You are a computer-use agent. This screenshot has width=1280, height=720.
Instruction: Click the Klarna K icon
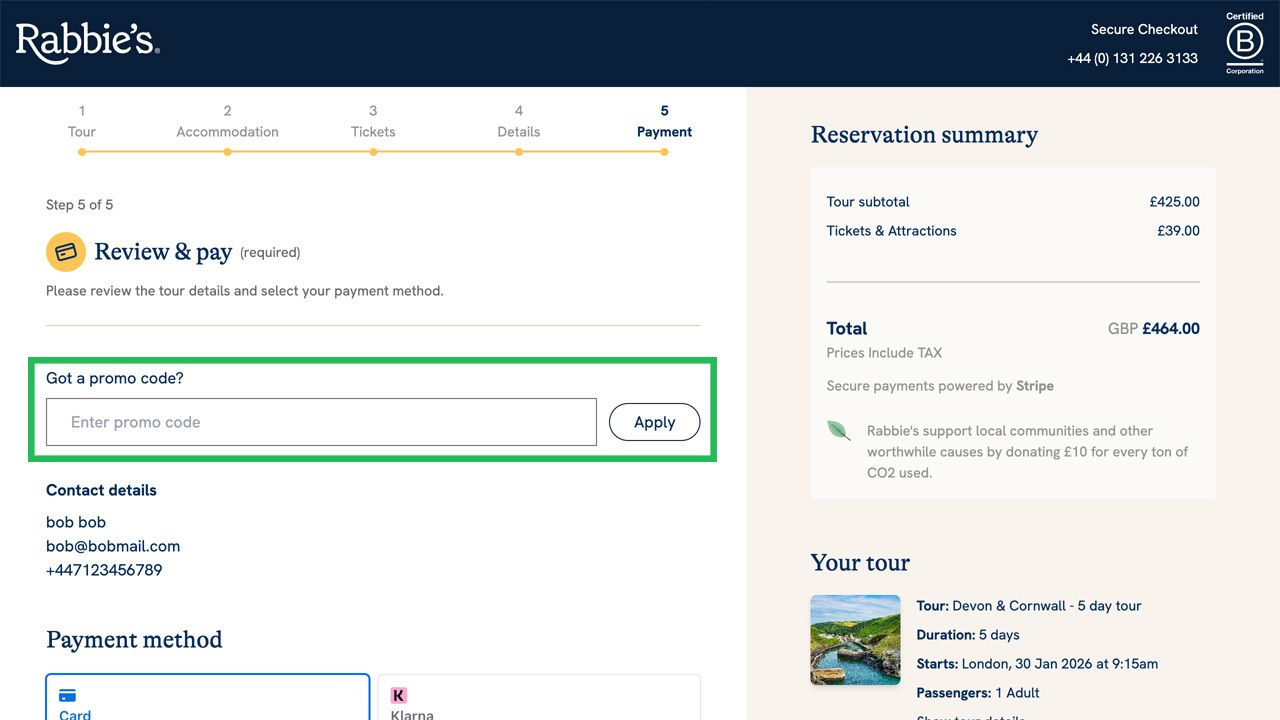(399, 694)
